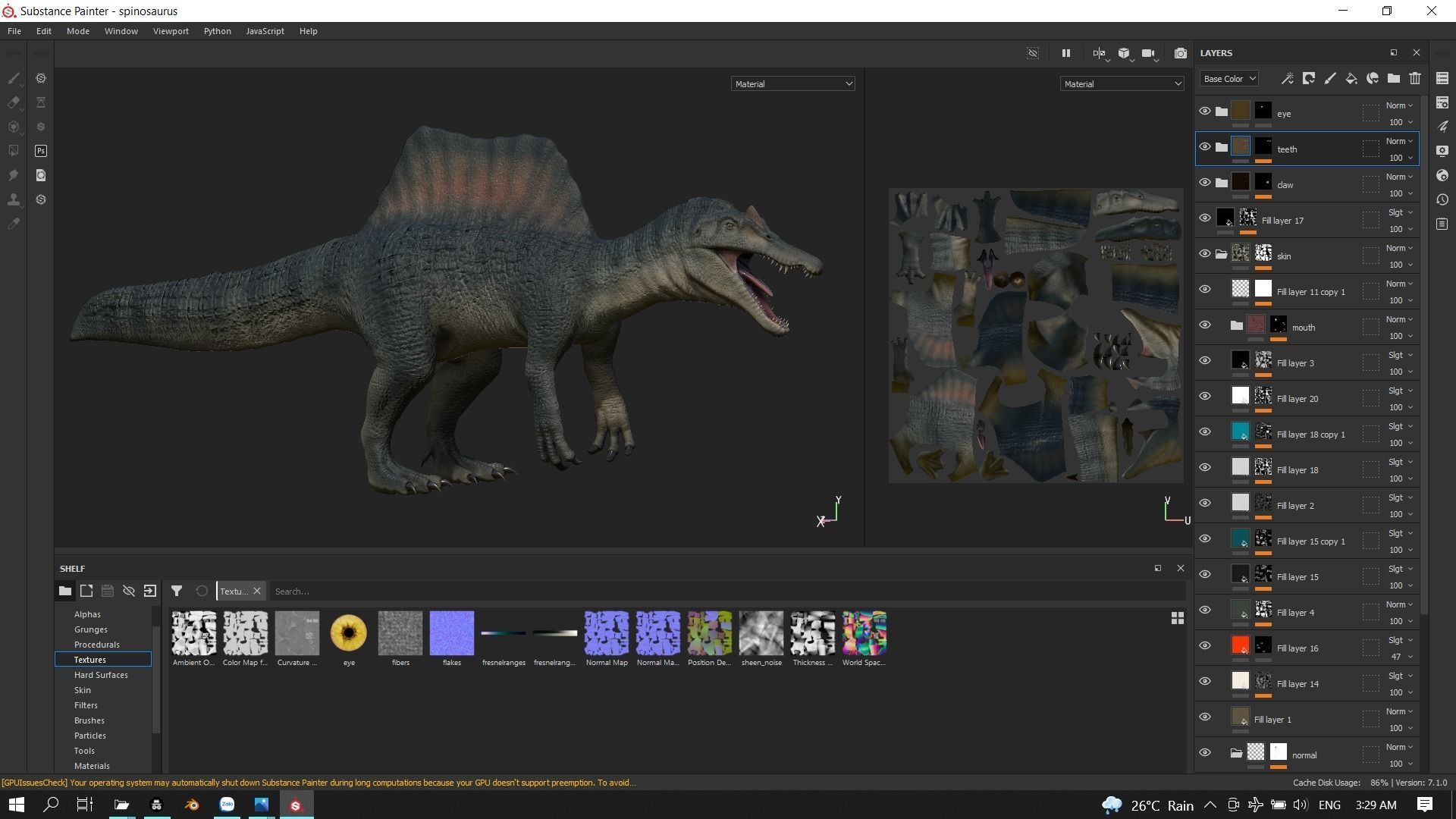1456x819 pixels.
Task: Open the Help menu
Action: coord(308,31)
